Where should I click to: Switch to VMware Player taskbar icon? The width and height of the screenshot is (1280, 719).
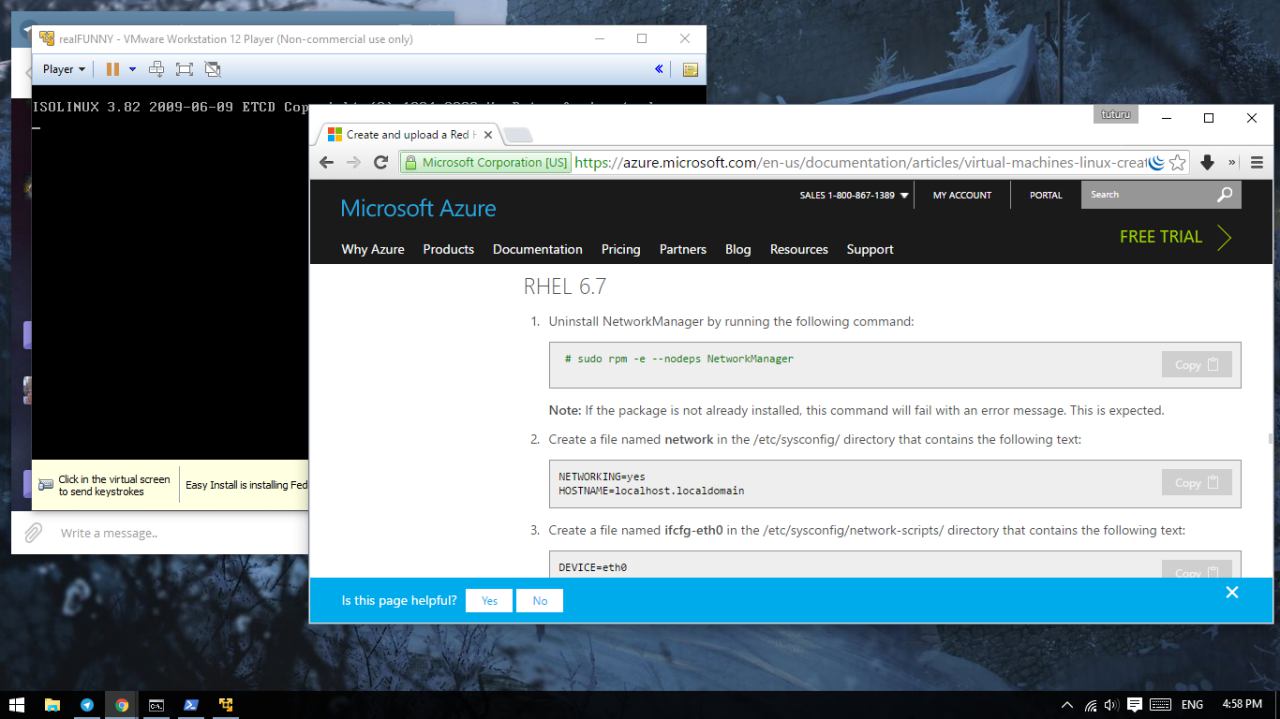click(x=225, y=705)
